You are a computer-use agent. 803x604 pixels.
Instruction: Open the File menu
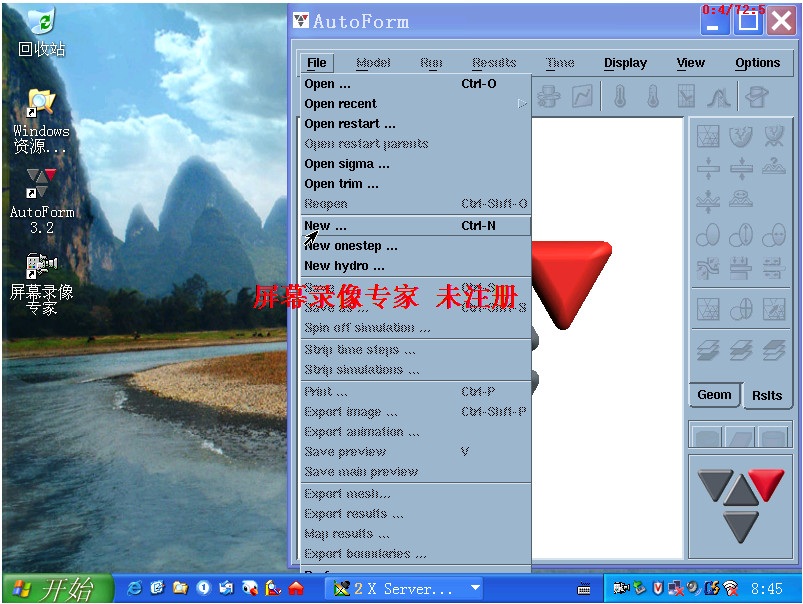coord(316,63)
